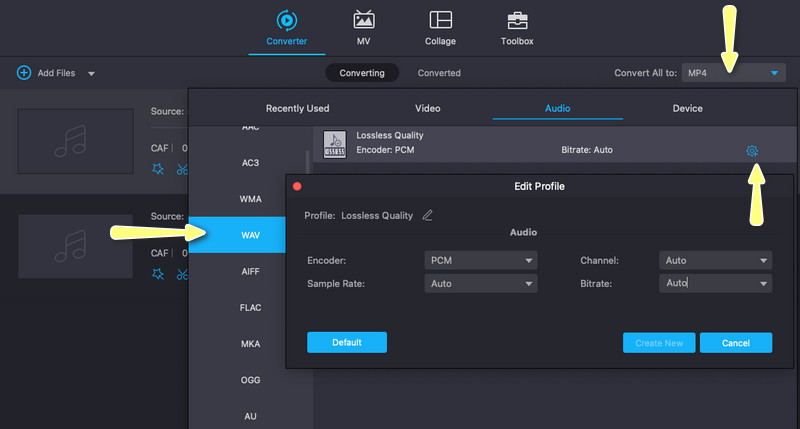This screenshot has width=800, height=429.
Task: Click the scissors cut icon on first file
Action: 182,168
